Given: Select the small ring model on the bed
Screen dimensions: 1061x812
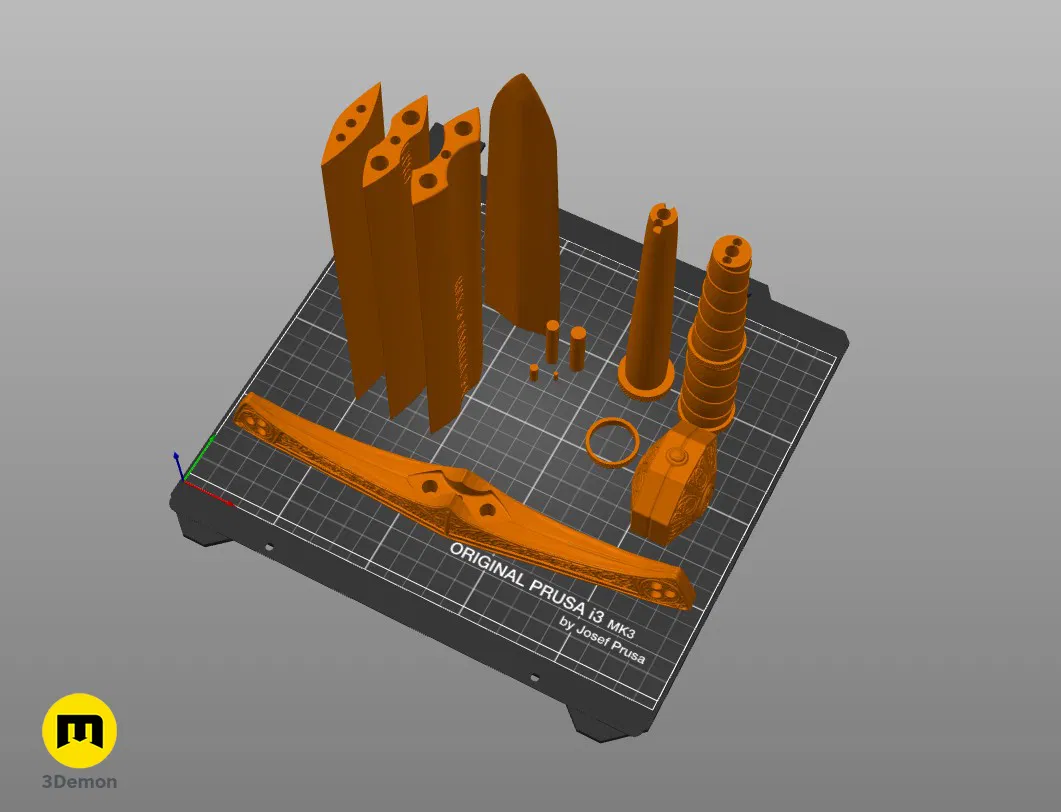Looking at the screenshot, I should coord(612,443).
